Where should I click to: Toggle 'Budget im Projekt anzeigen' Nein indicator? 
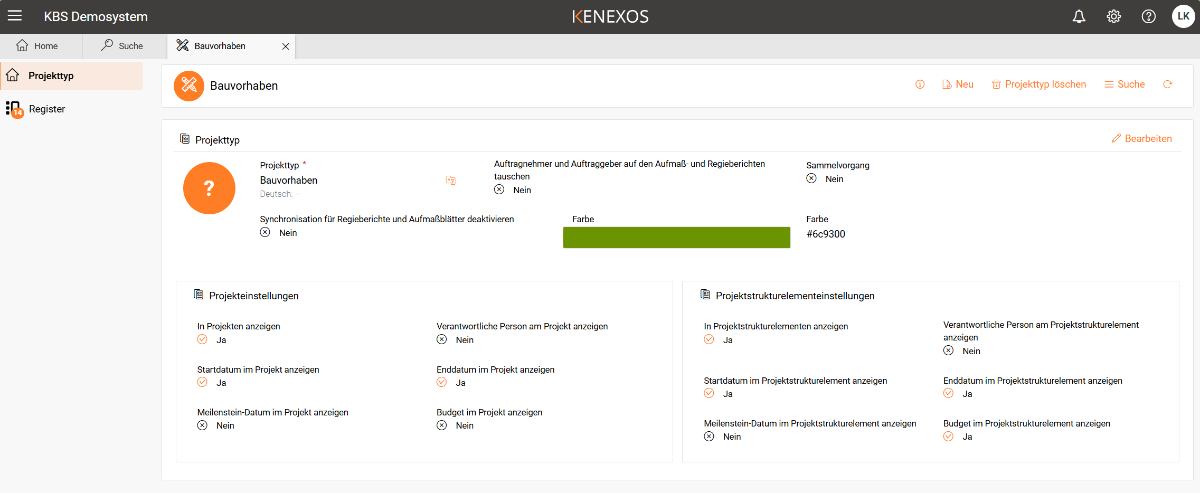[442, 425]
